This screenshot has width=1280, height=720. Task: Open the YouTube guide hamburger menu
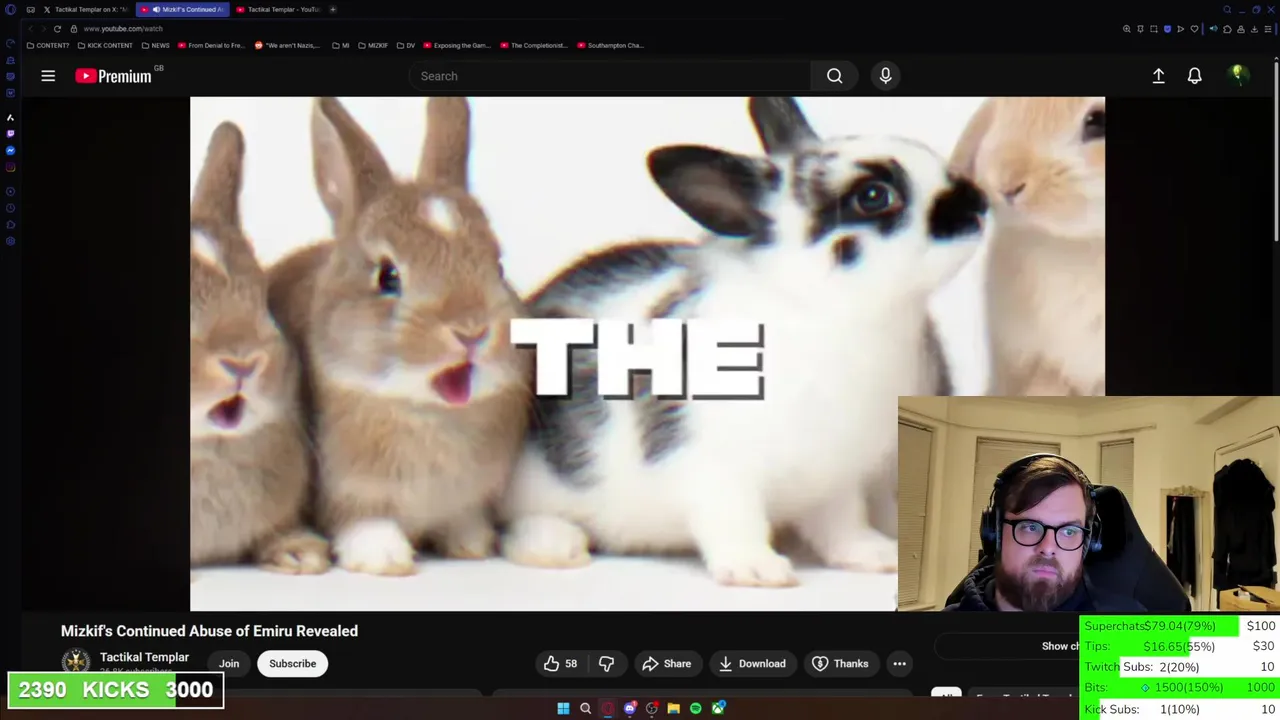[48, 76]
